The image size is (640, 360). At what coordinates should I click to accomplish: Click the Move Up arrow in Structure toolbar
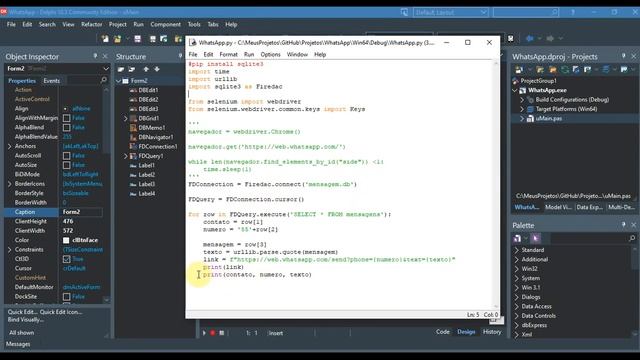click(x=146, y=69)
